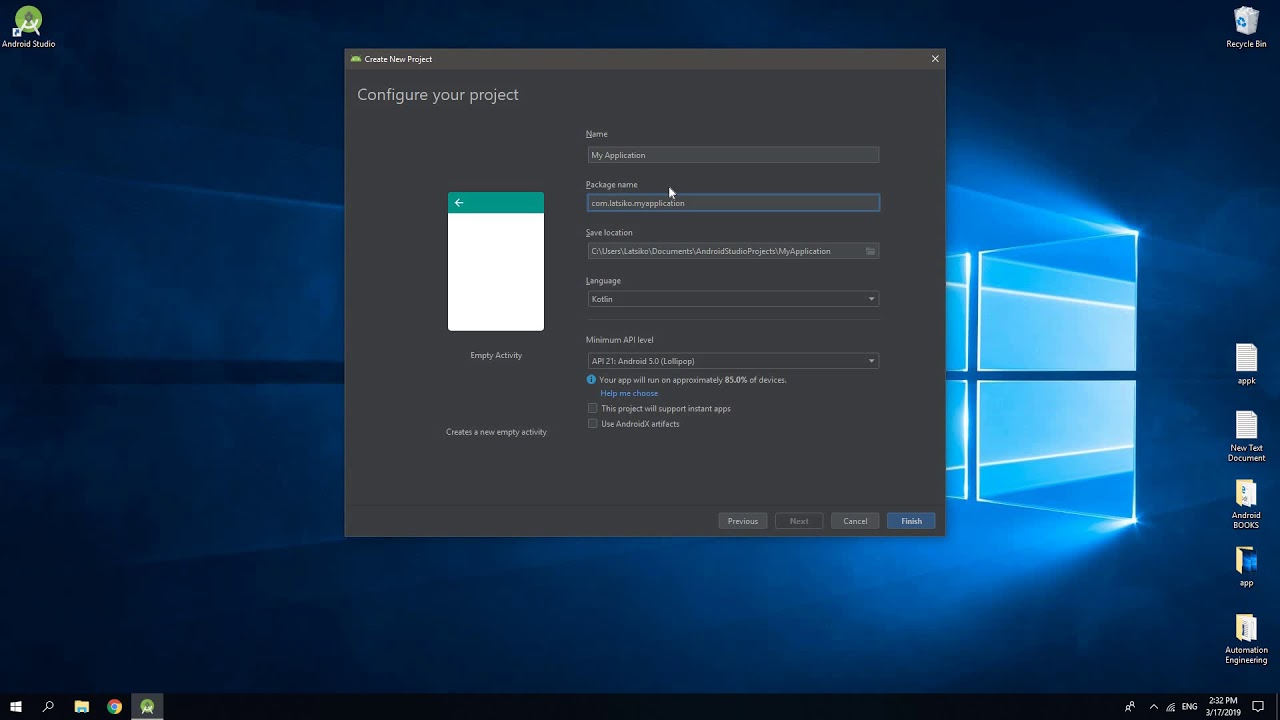Viewport: 1280px width, 720px height.
Task: Select the New Text Document desktop icon
Action: [1246, 437]
